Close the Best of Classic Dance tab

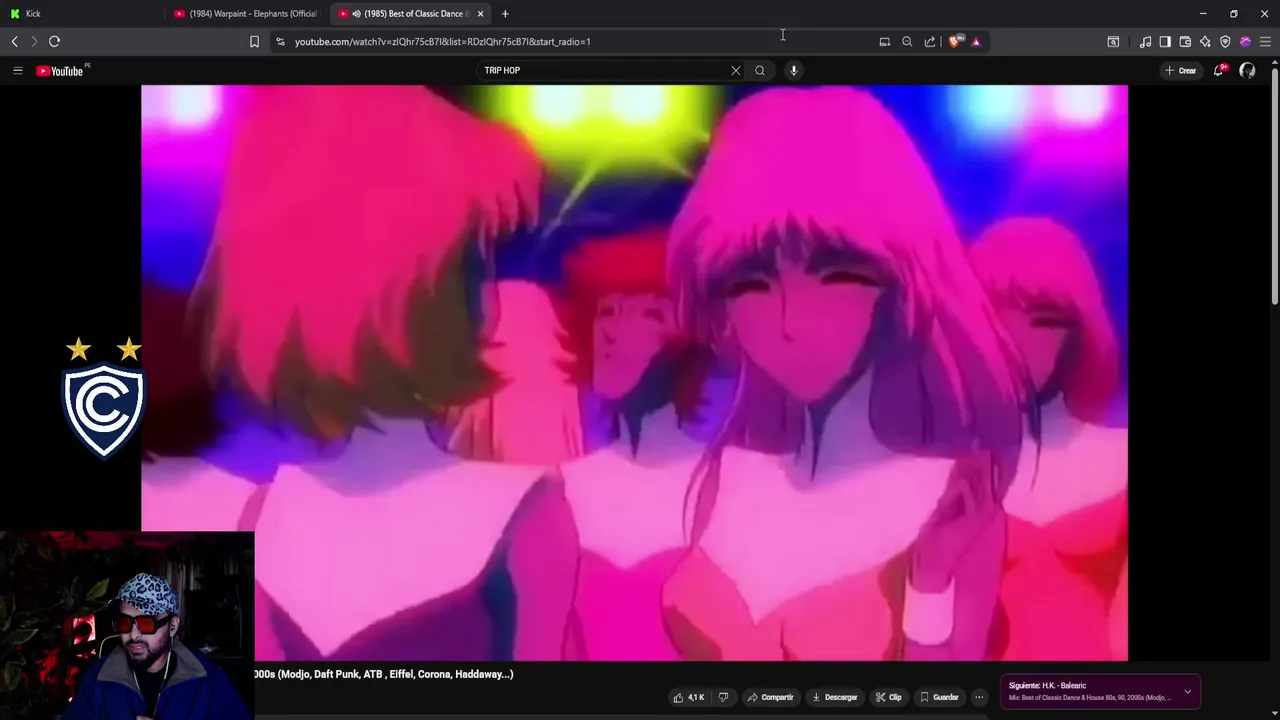[480, 14]
